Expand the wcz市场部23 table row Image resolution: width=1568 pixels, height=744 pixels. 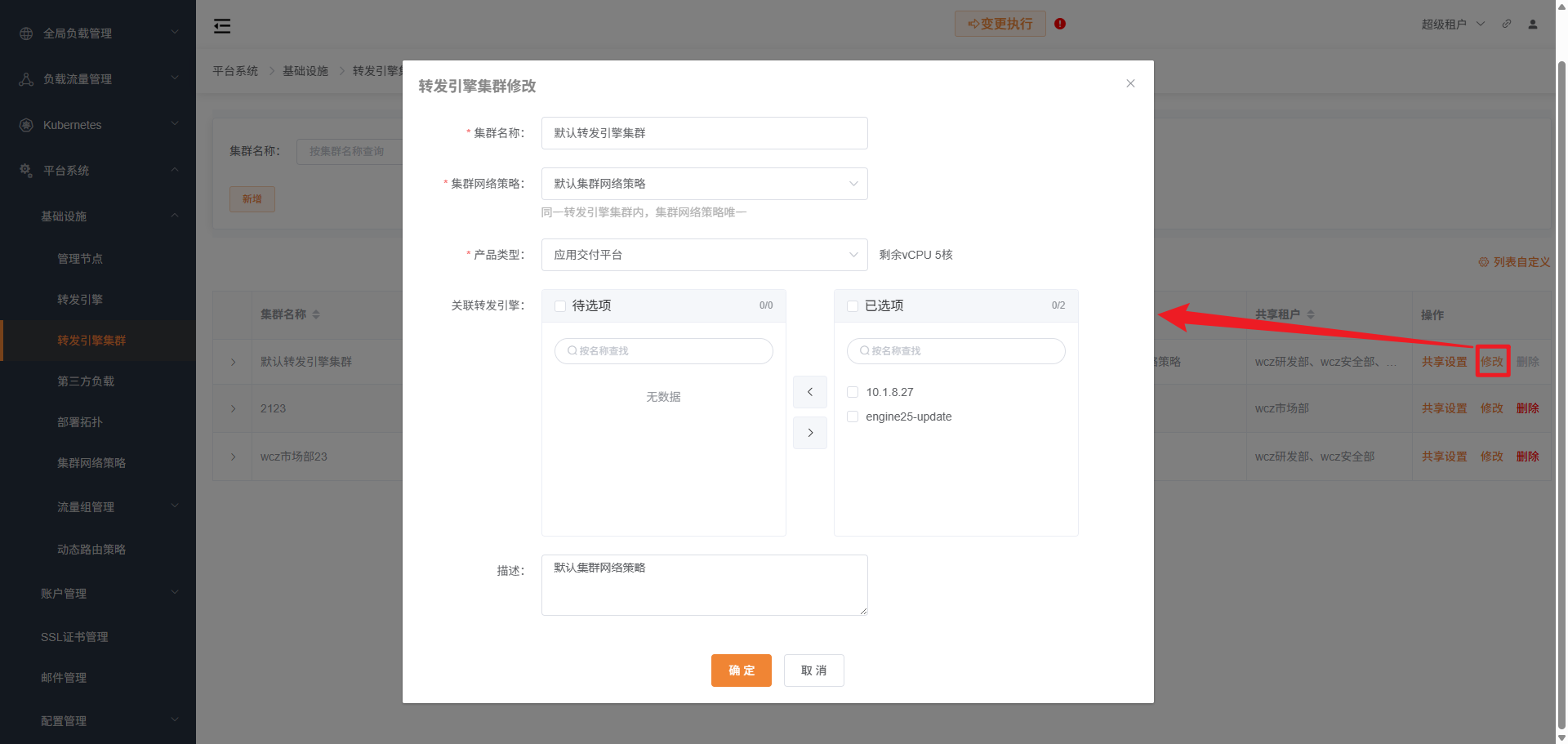233,457
